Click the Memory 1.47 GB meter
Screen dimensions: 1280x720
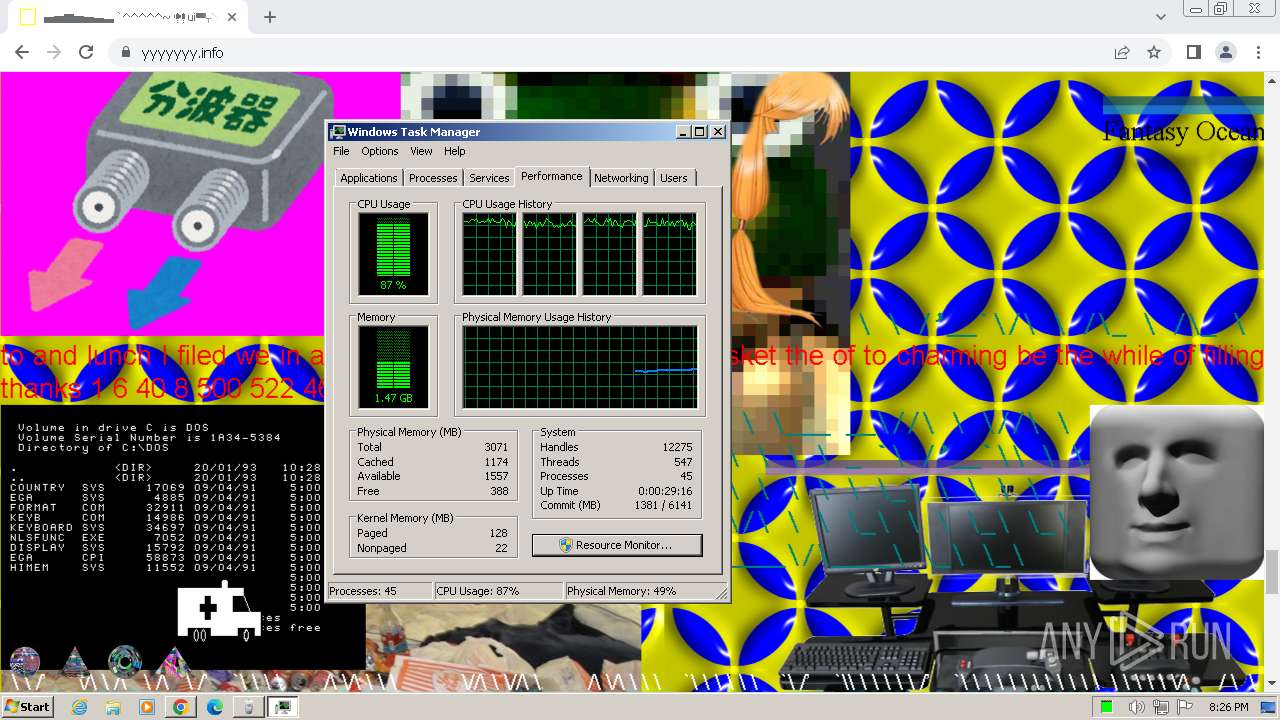pos(393,367)
